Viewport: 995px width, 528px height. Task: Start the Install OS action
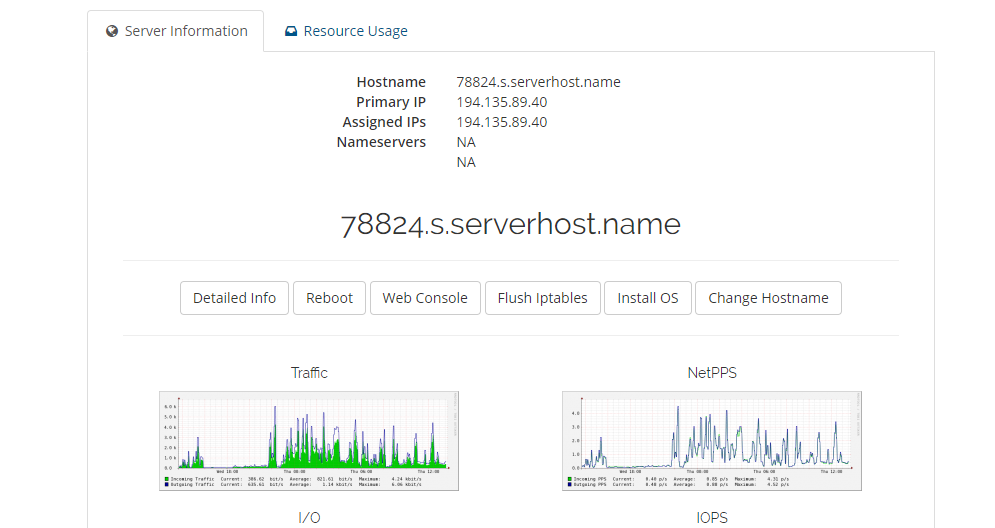(x=647, y=298)
